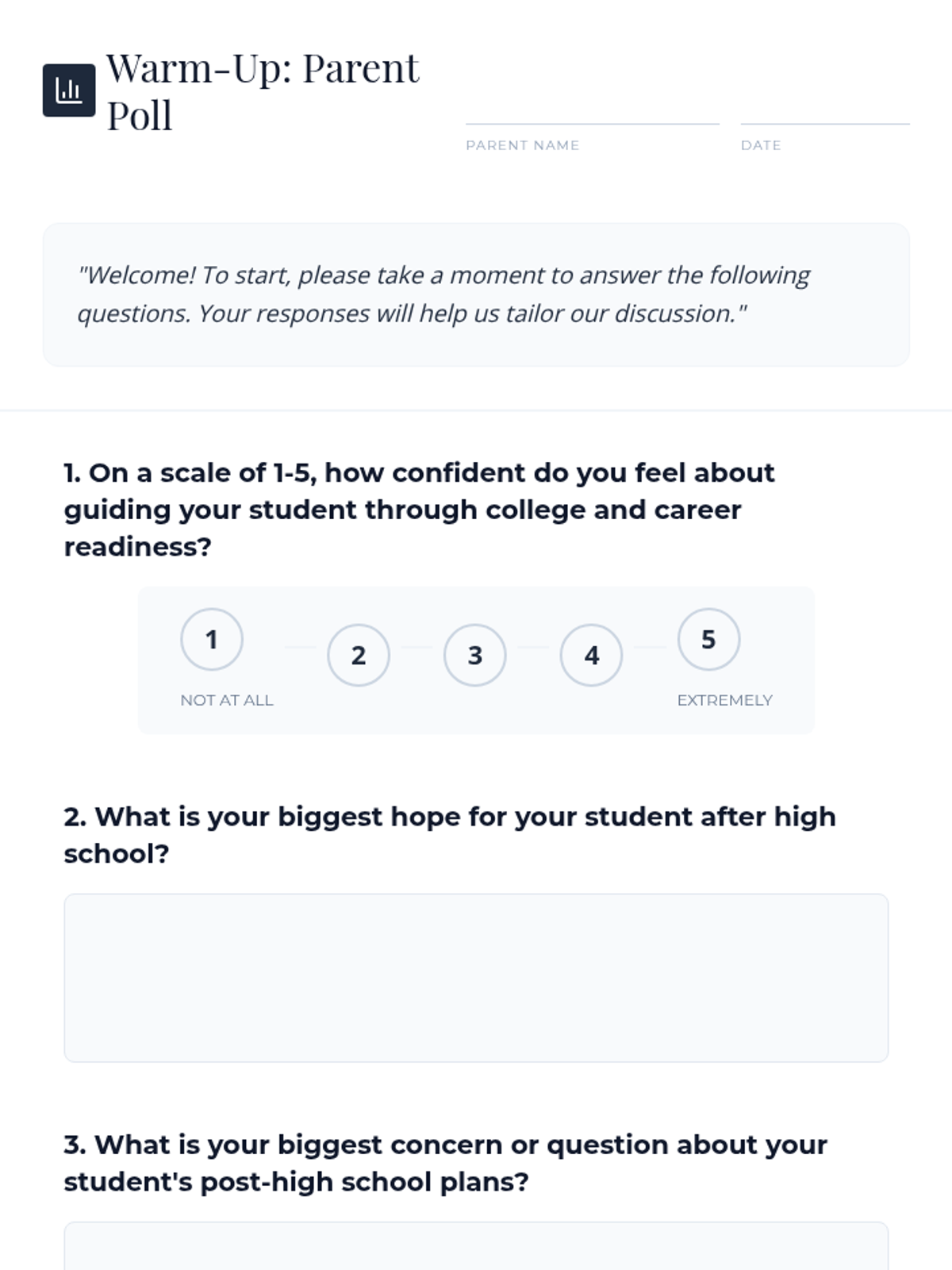Type area for biggest hope answer
Viewport: 952px width, 1270px height.
(476, 978)
